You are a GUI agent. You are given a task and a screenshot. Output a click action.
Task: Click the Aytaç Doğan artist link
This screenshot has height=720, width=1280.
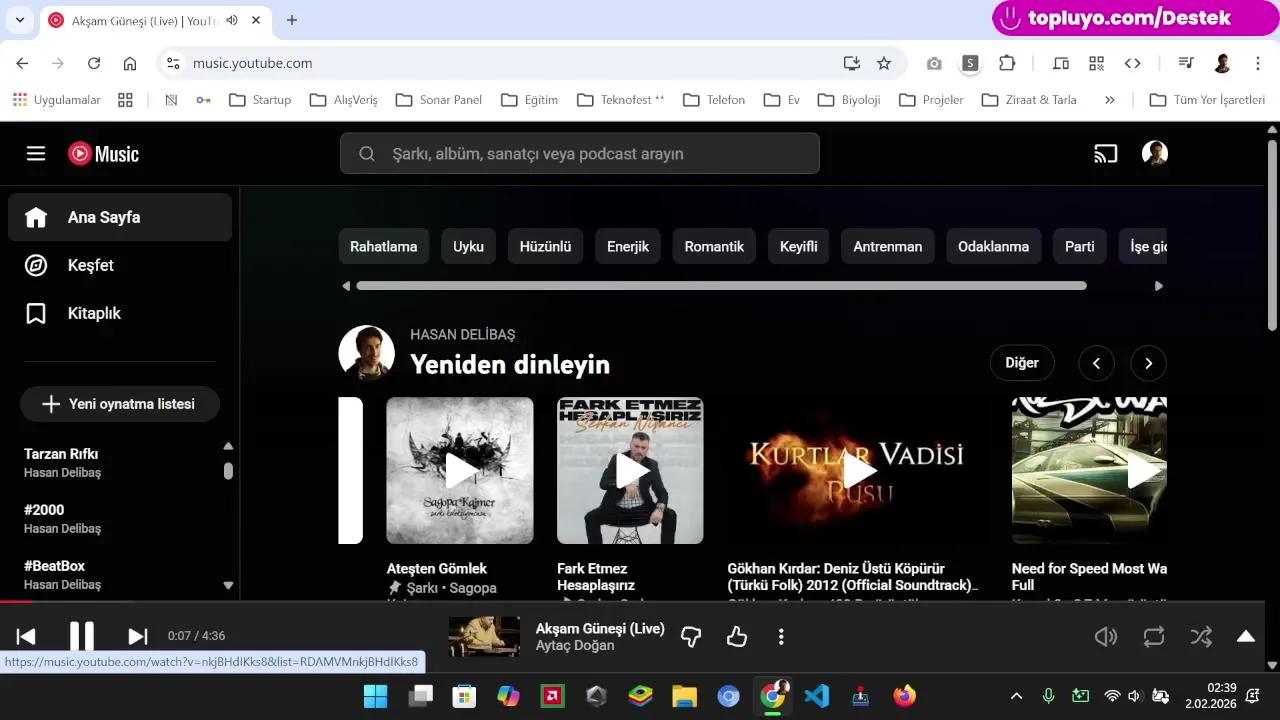coord(575,646)
